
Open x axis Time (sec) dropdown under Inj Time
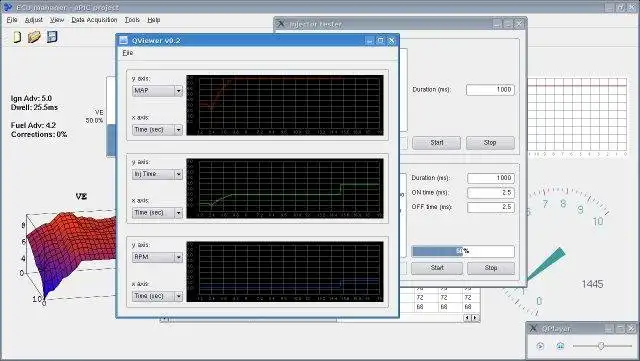157,213
